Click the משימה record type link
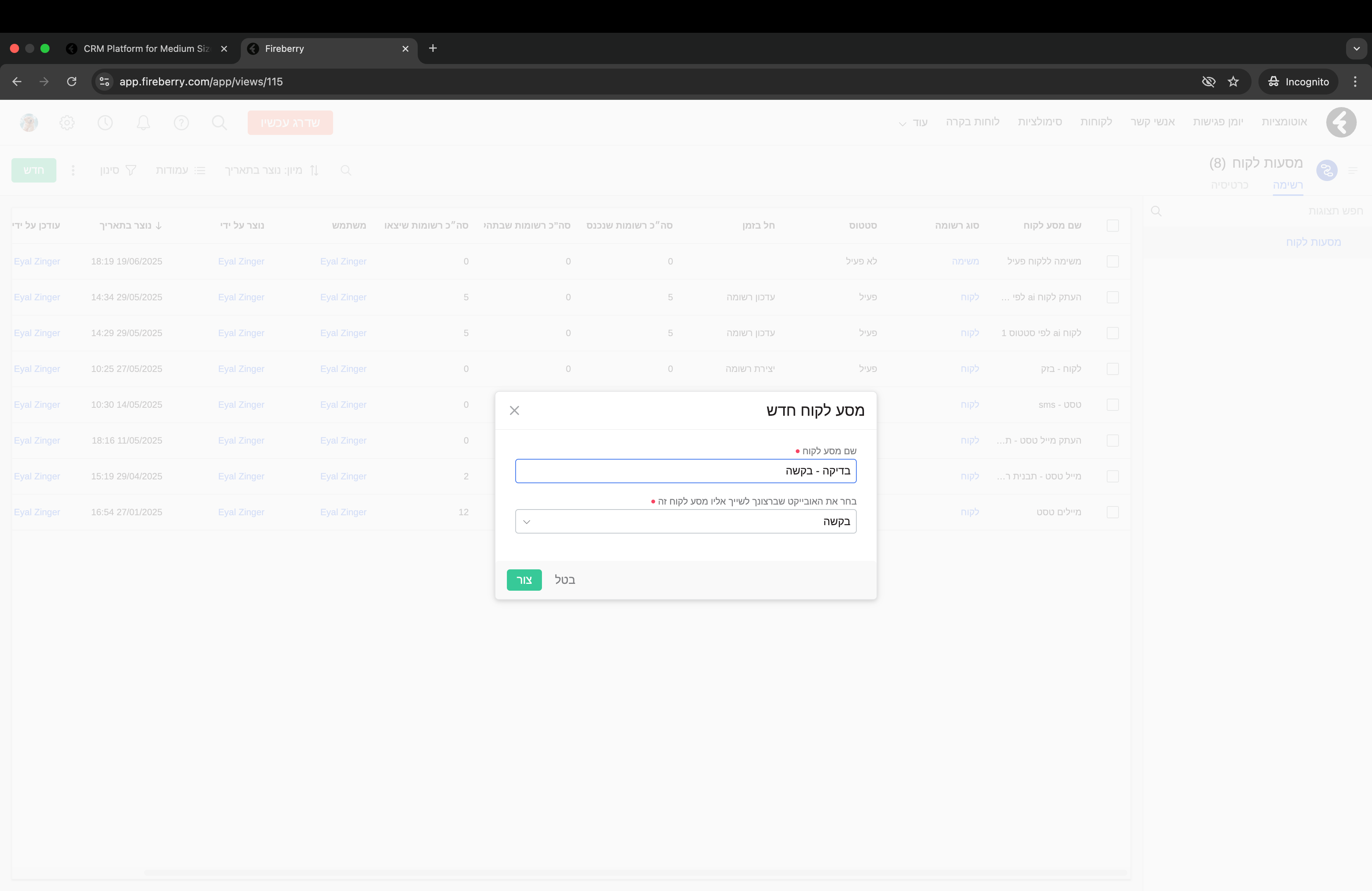1372x891 pixels. (x=965, y=262)
